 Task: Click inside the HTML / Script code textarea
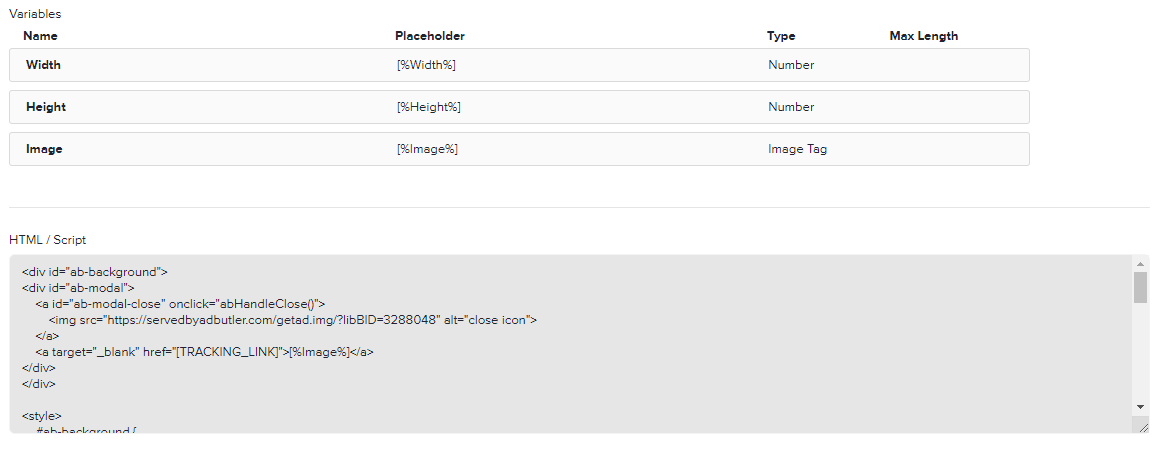(x=570, y=344)
